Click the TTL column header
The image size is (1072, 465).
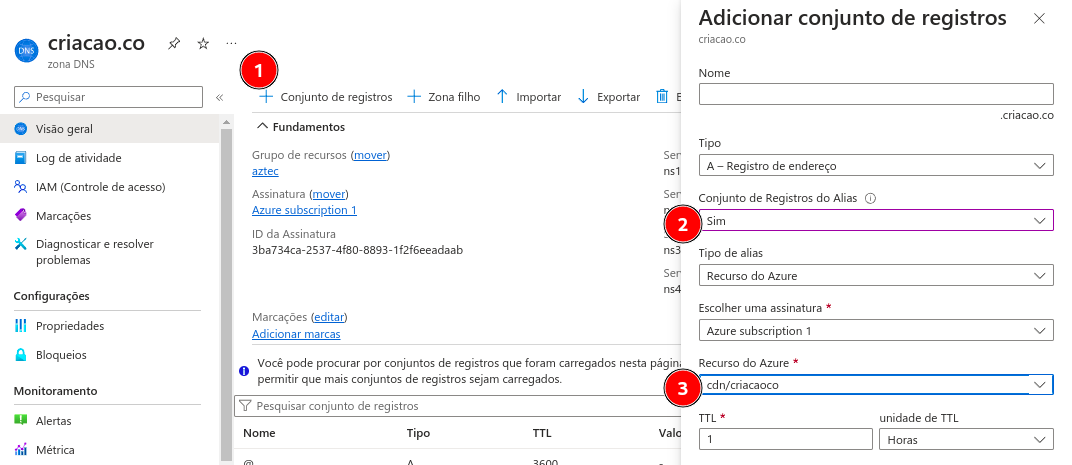coord(541,433)
